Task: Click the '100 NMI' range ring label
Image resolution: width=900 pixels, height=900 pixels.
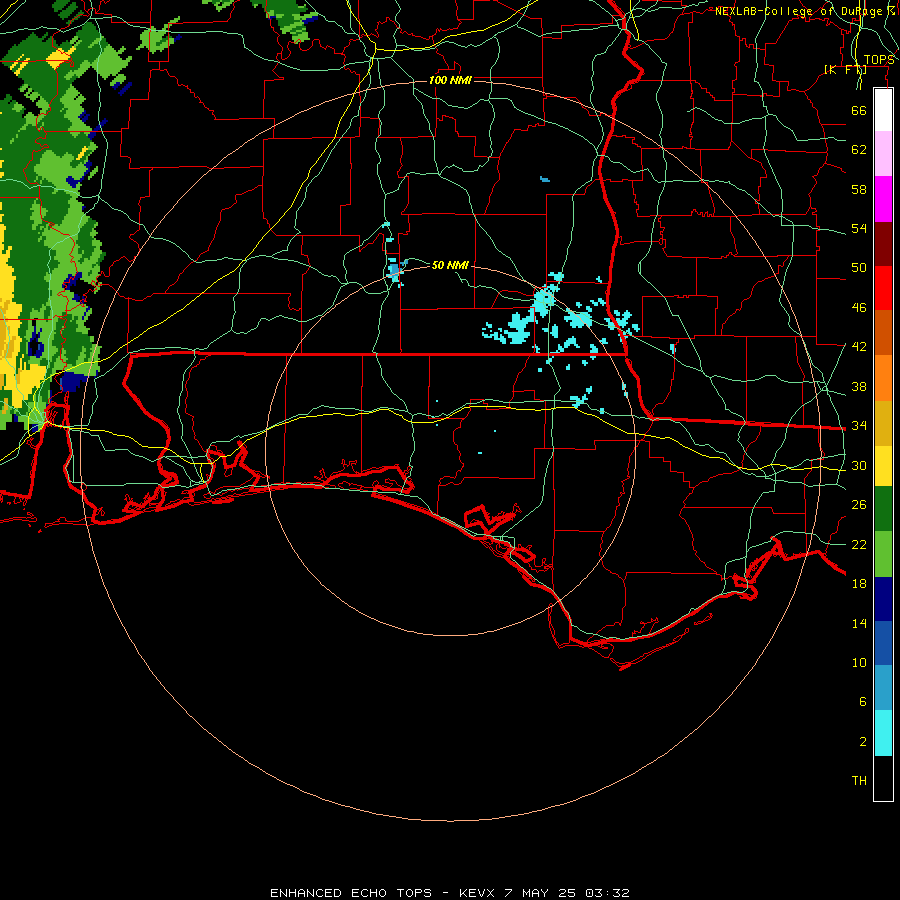Action: 450,80
